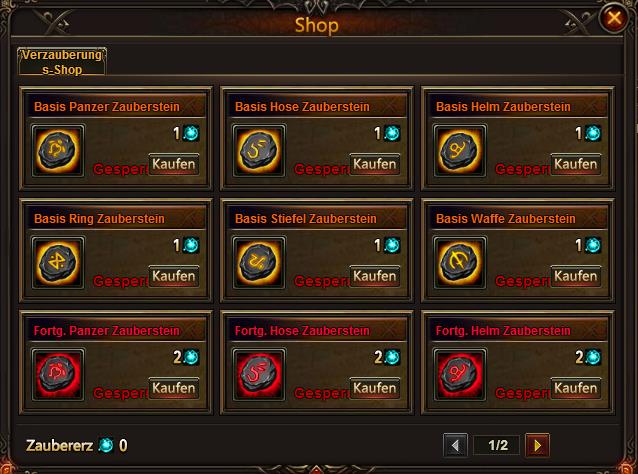638x474 pixels.
Task: Open the Verzauberungs-Shop tab
Action: pos(62,62)
